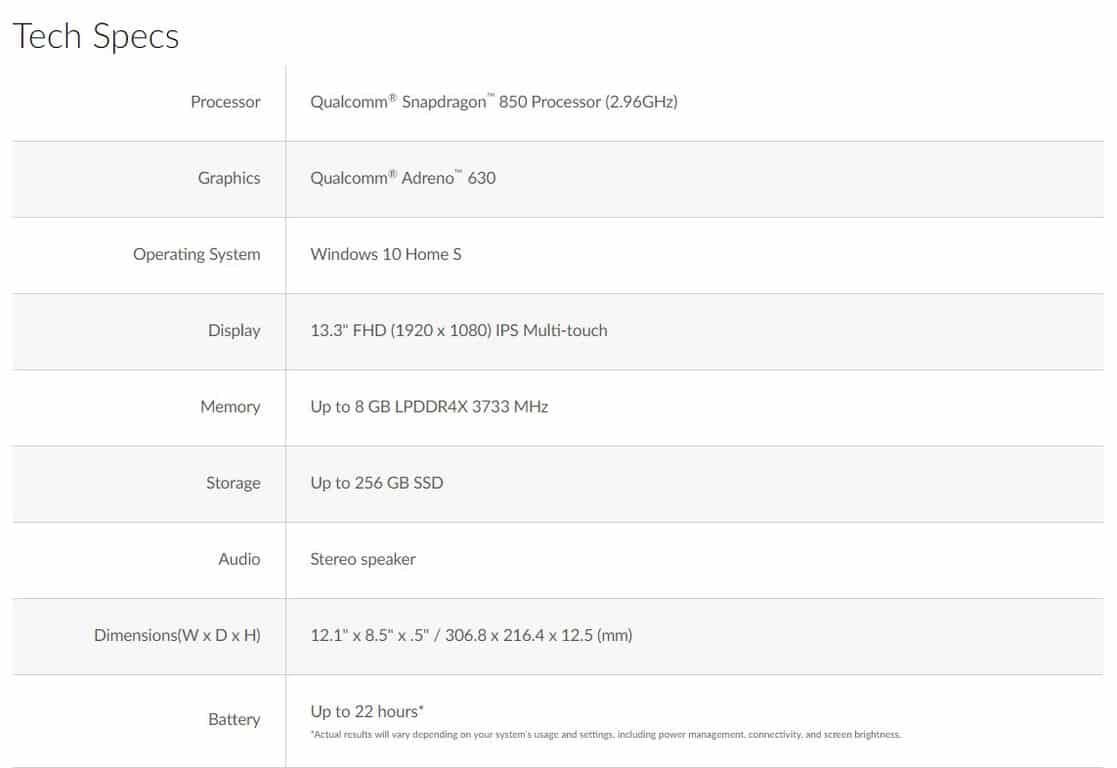Select the Graphics row label
1117x768 pixels.
[x=229, y=178]
